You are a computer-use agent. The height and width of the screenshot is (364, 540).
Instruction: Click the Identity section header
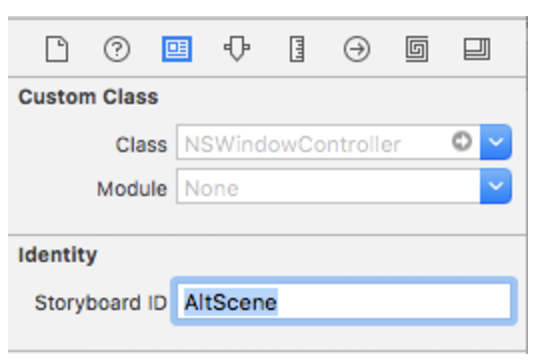58,255
